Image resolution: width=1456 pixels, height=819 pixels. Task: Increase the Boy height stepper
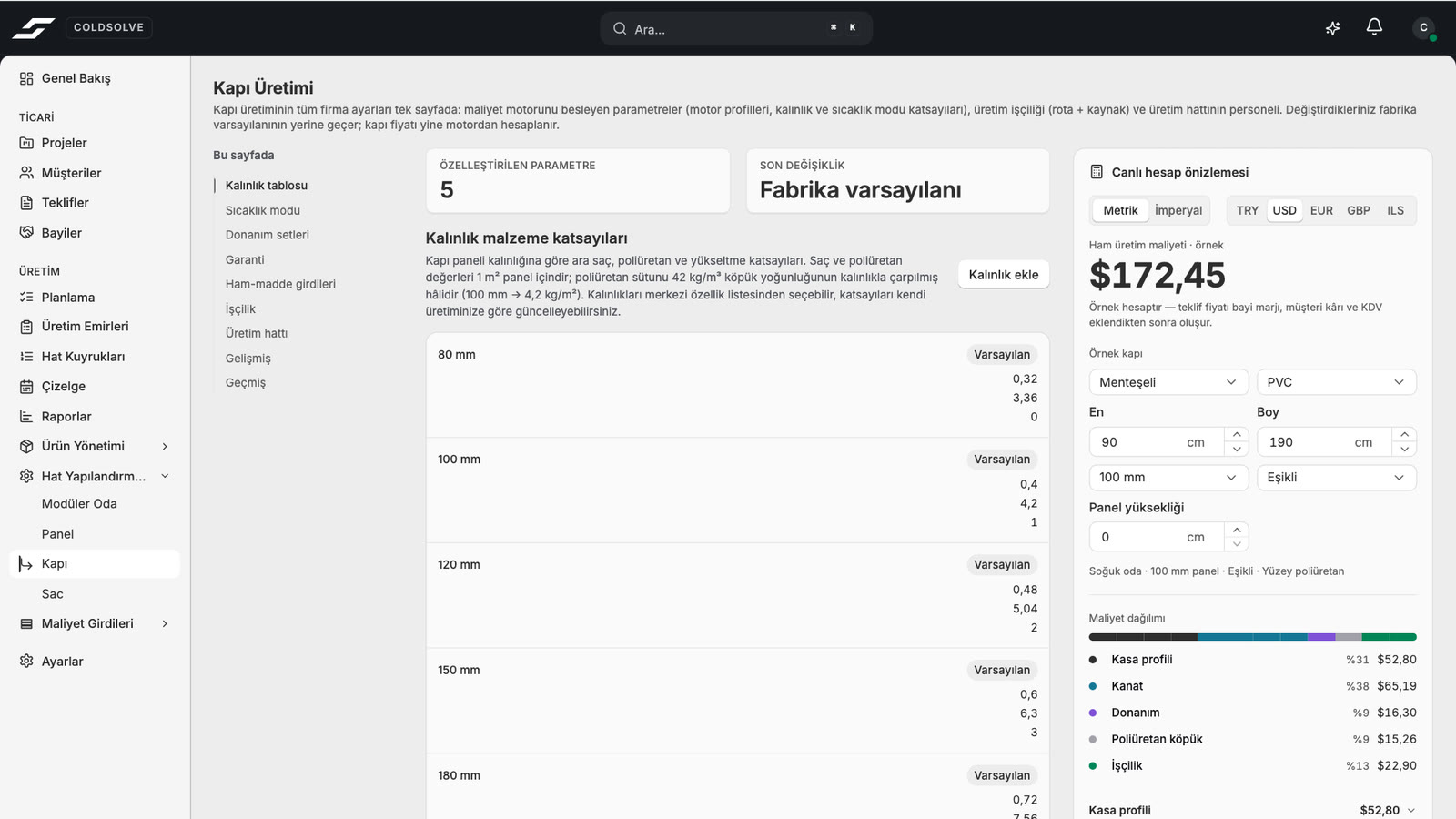click(1404, 435)
